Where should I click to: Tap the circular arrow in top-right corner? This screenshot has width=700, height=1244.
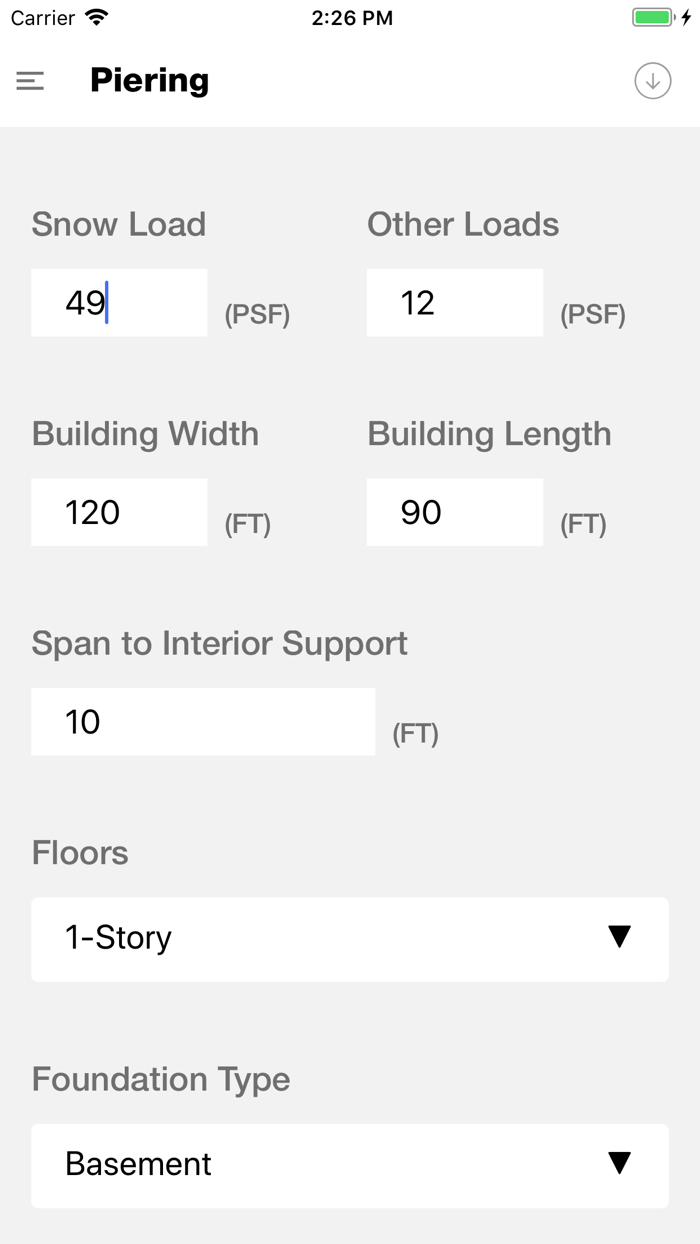coord(652,80)
